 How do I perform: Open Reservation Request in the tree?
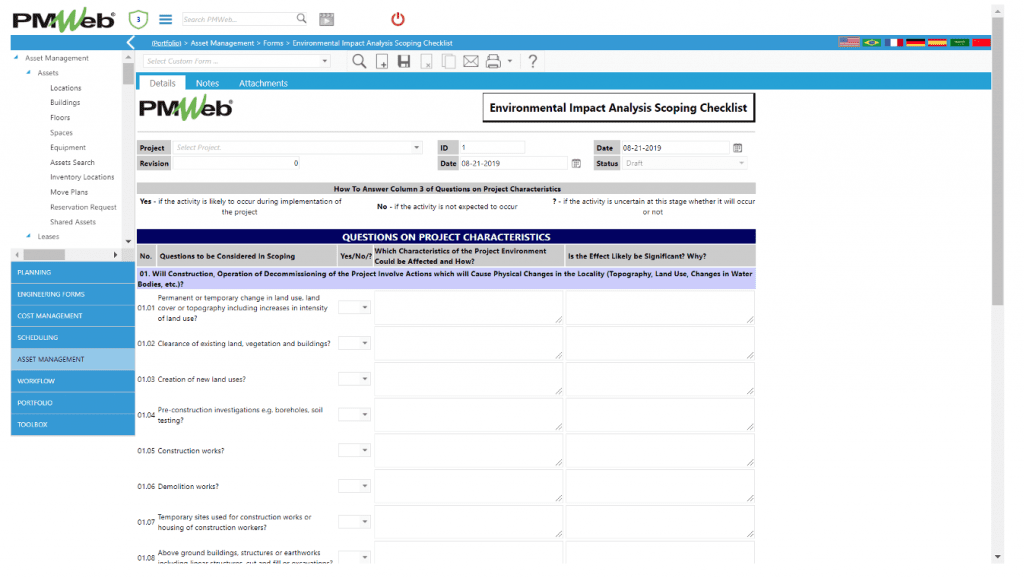(84, 207)
